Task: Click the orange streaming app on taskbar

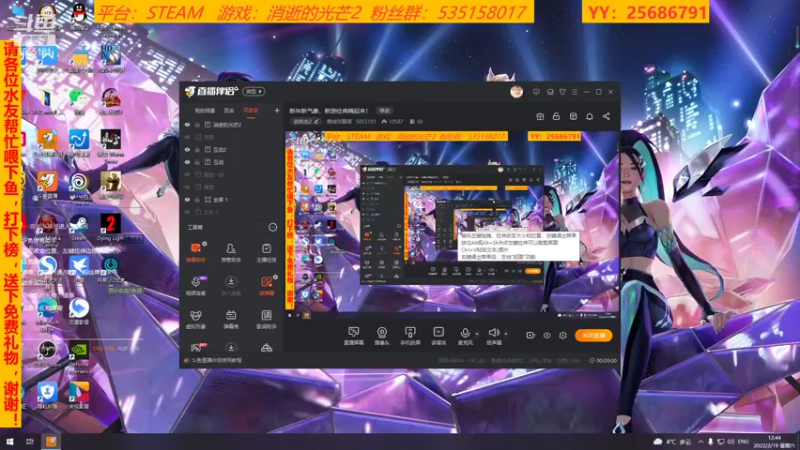Action: tap(51, 441)
